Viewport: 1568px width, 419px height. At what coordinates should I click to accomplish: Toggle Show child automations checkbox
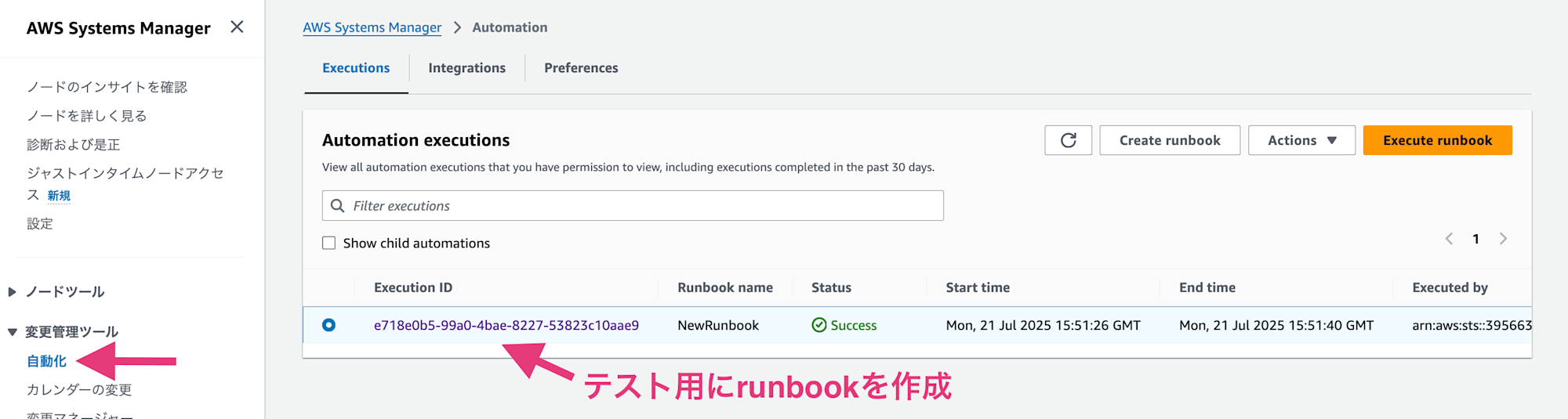coord(329,244)
